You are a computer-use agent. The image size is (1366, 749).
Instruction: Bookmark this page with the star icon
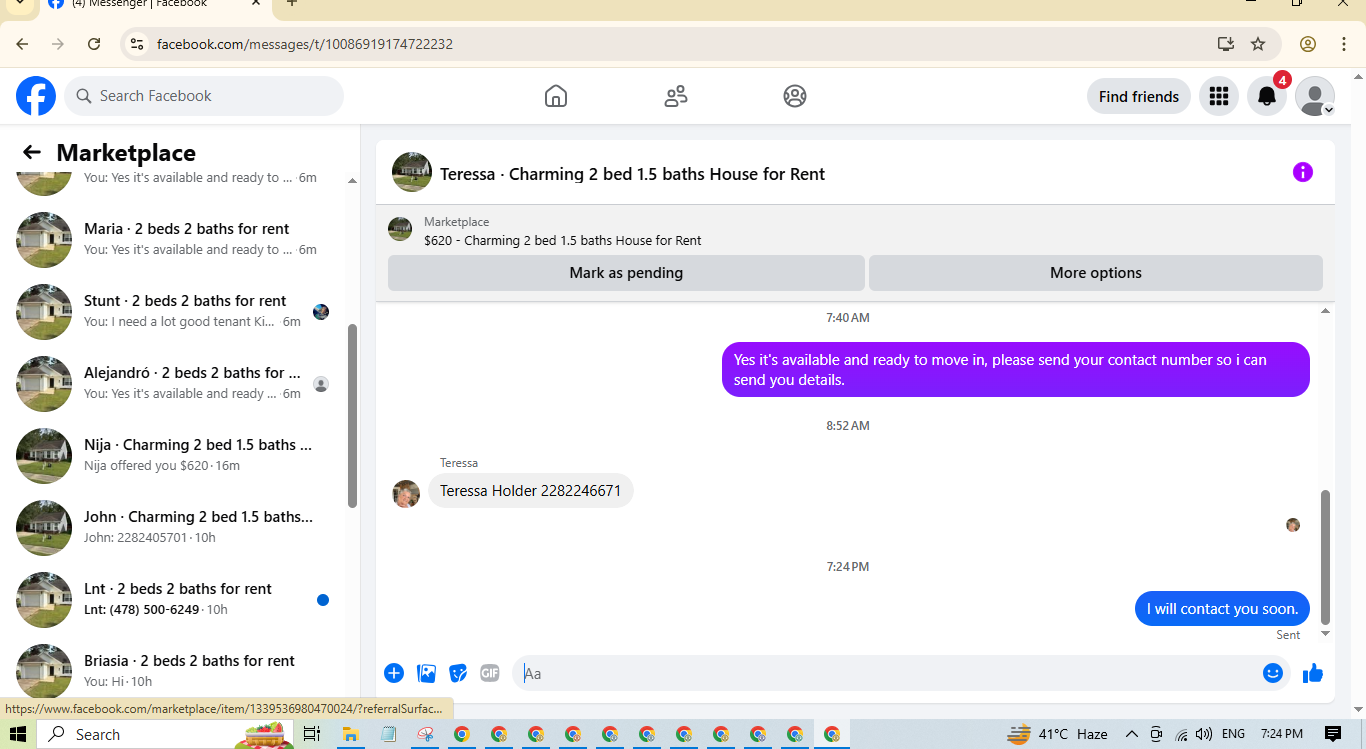point(1258,44)
